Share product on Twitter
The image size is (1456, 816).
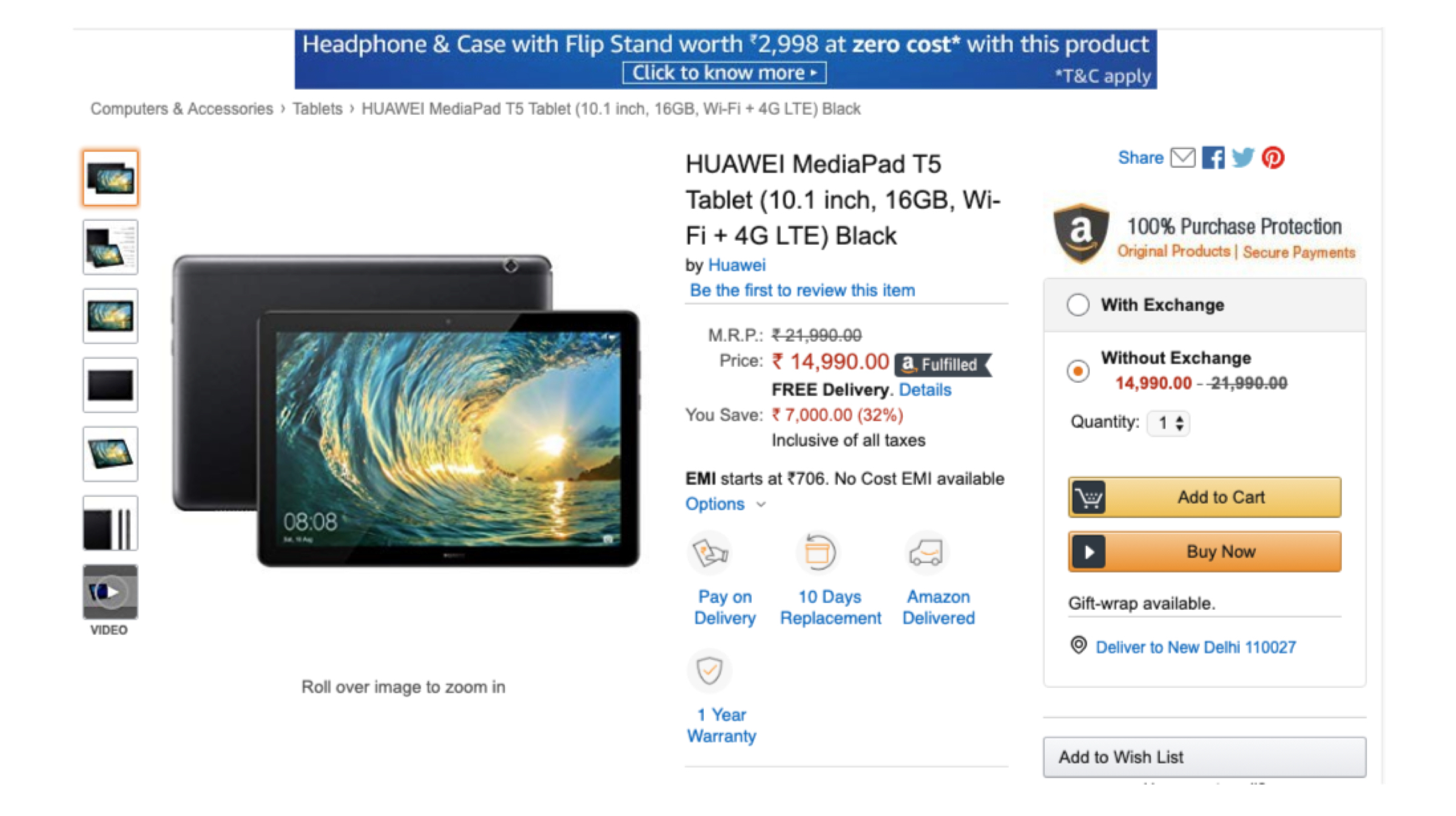[1242, 158]
